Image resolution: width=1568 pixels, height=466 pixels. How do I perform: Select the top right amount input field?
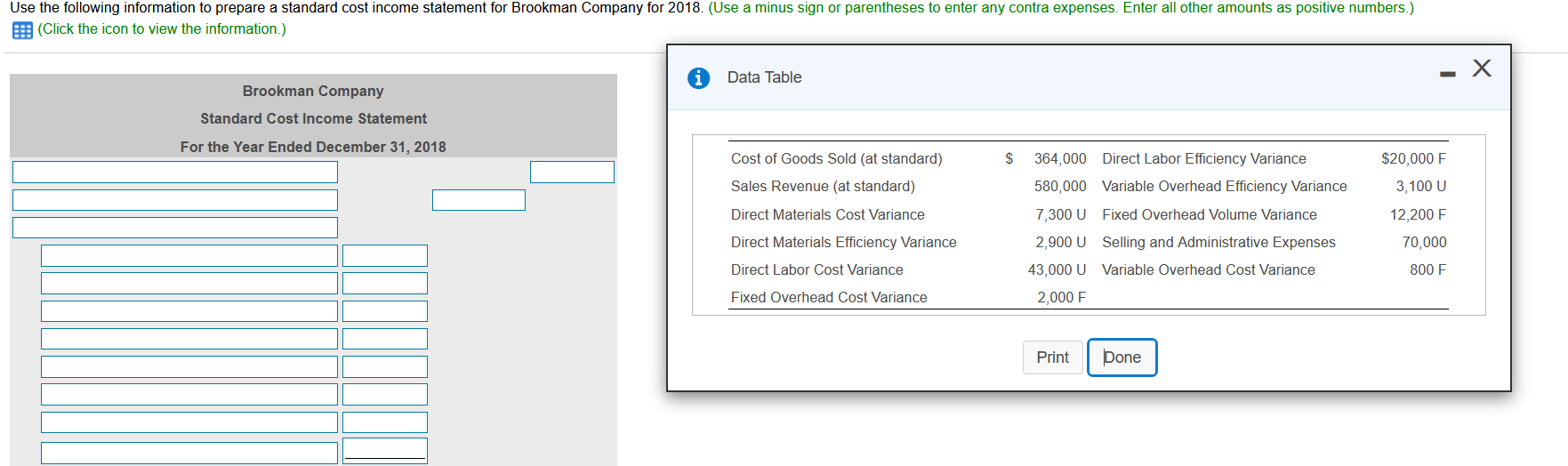[572, 173]
